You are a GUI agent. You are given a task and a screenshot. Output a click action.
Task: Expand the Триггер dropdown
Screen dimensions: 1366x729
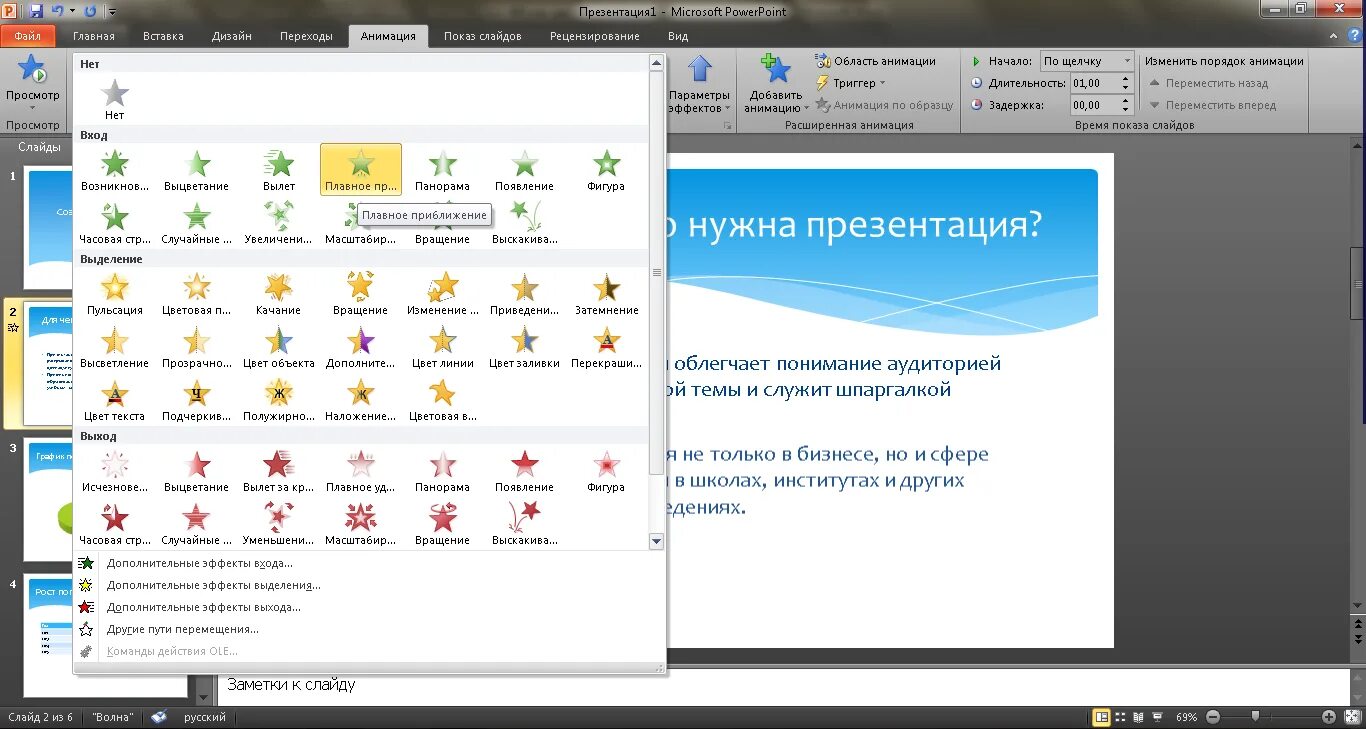852,83
